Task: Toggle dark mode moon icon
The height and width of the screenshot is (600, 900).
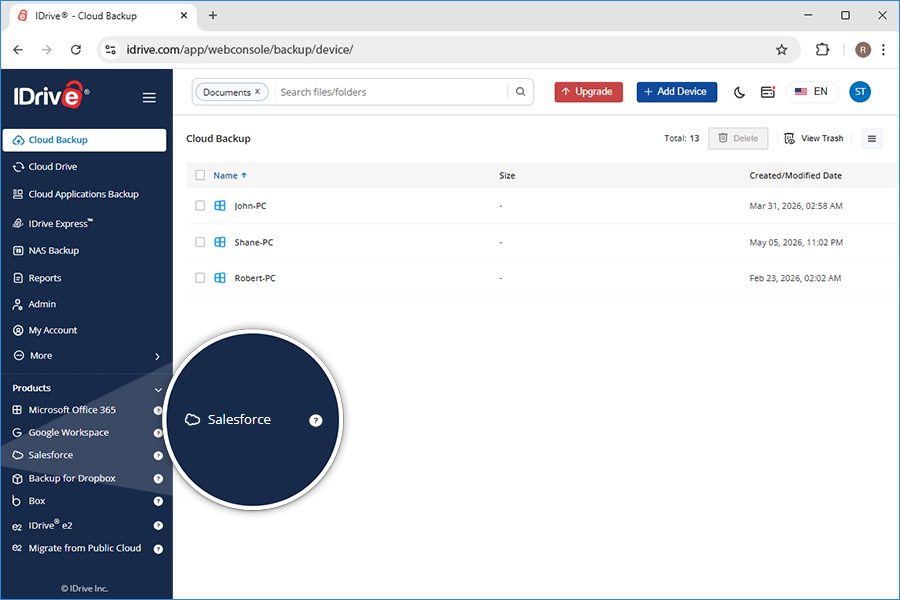Action: [739, 92]
